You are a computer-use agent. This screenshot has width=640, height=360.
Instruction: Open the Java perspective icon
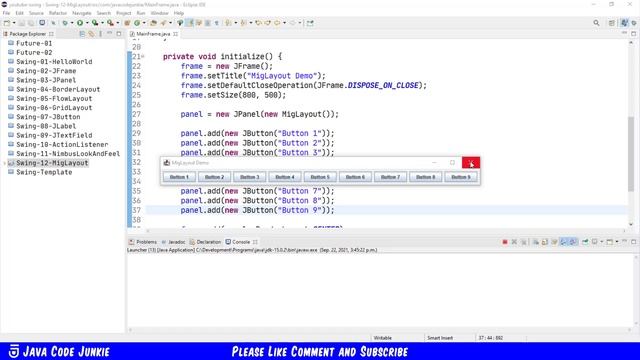point(624,23)
